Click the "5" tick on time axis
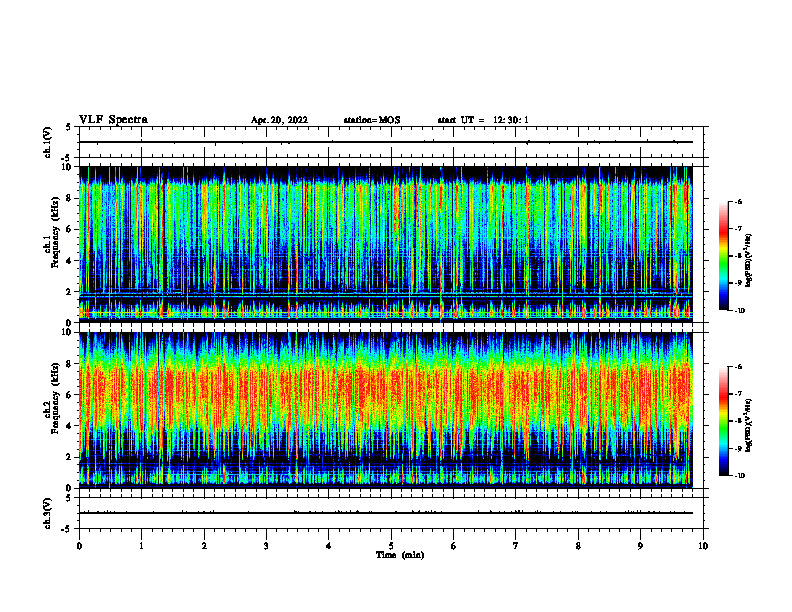The image size is (792, 612). (391, 546)
